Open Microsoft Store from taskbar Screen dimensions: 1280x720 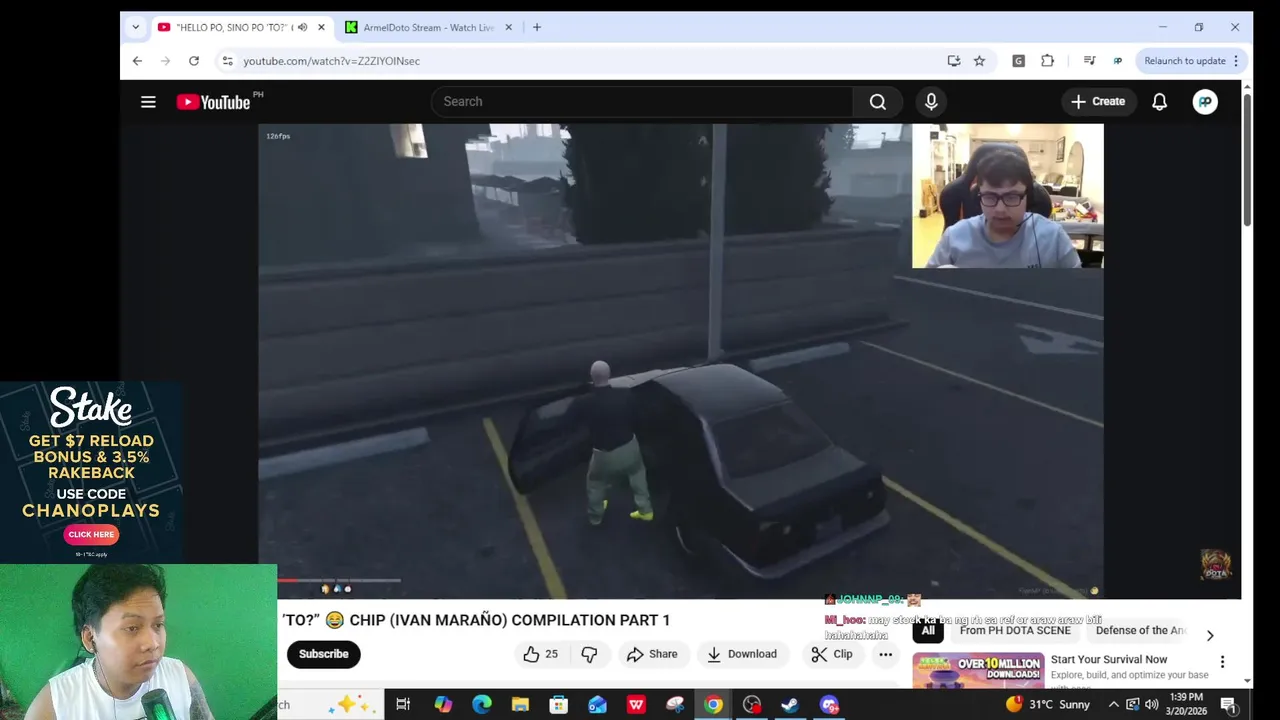559,705
